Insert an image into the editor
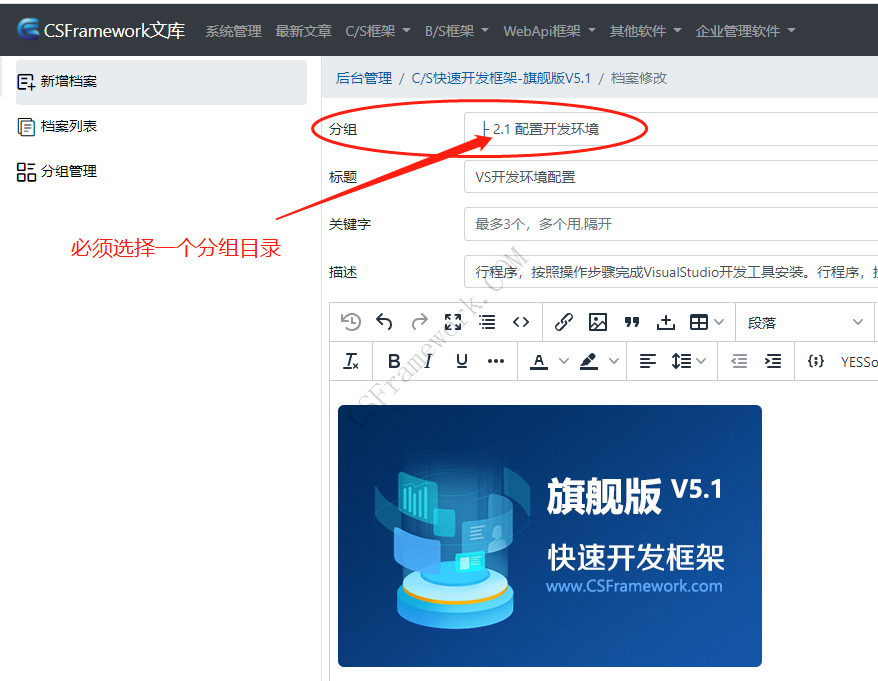878x681 pixels. pos(598,322)
